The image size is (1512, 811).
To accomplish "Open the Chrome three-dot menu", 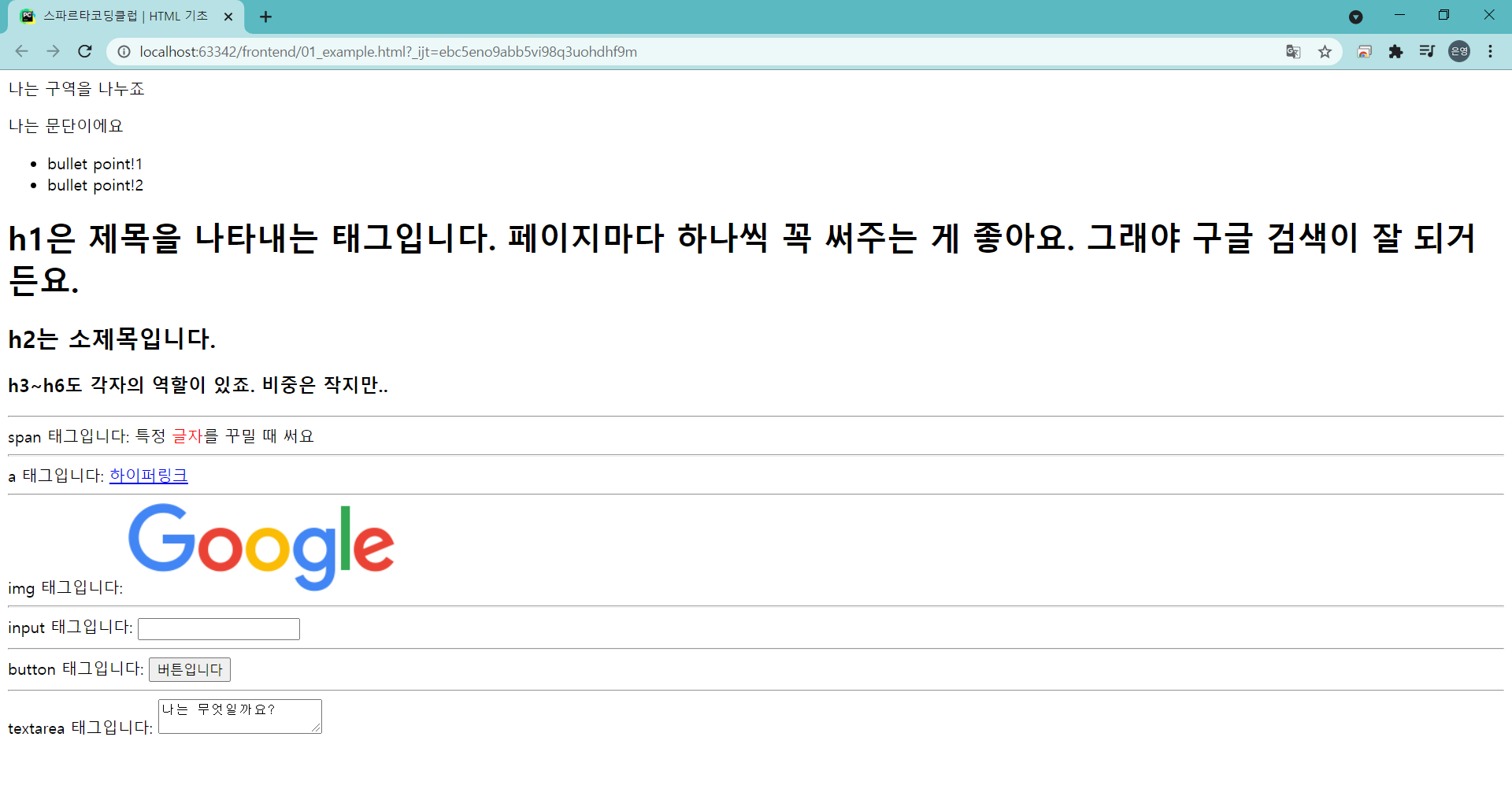I will (1490, 51).
